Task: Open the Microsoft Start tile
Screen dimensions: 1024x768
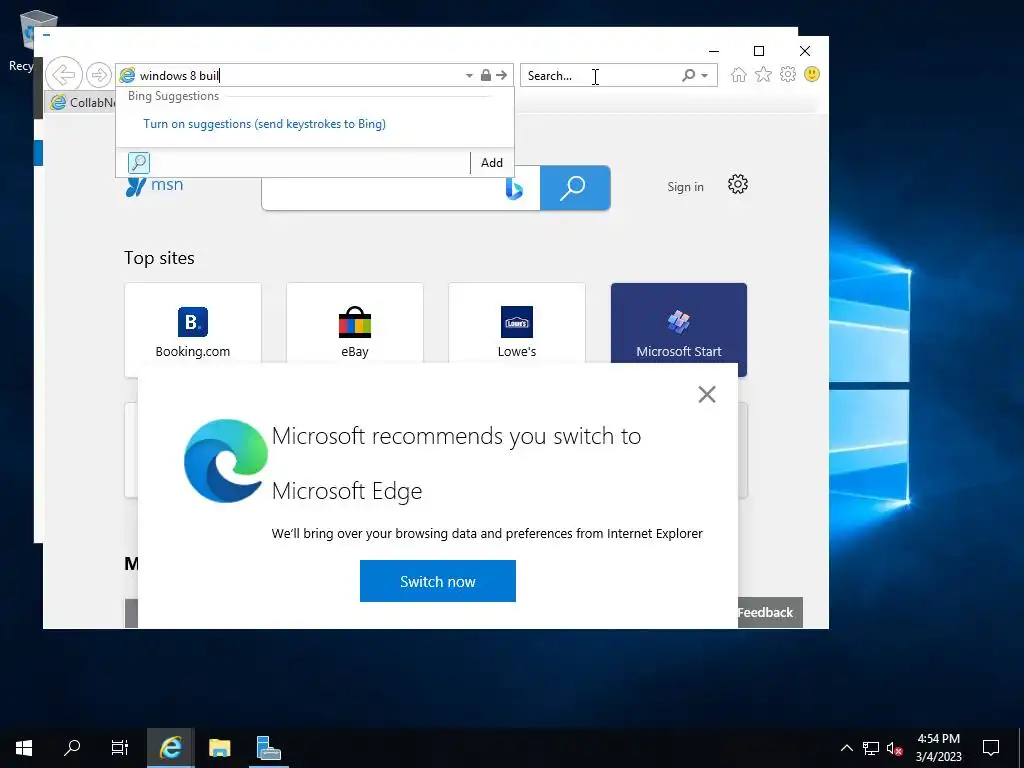Action: [679, 323]
